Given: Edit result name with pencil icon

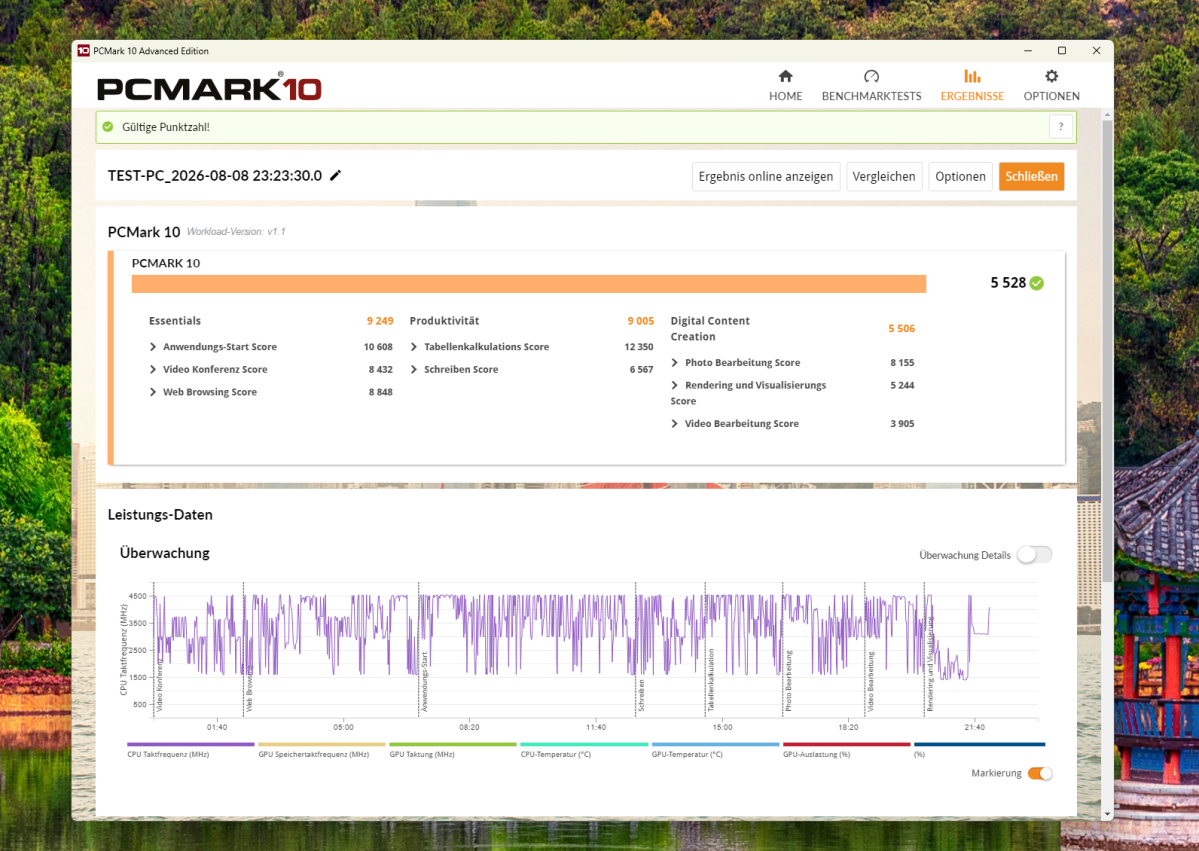Looking at the screenshot, I should click(x=335, y=175).
